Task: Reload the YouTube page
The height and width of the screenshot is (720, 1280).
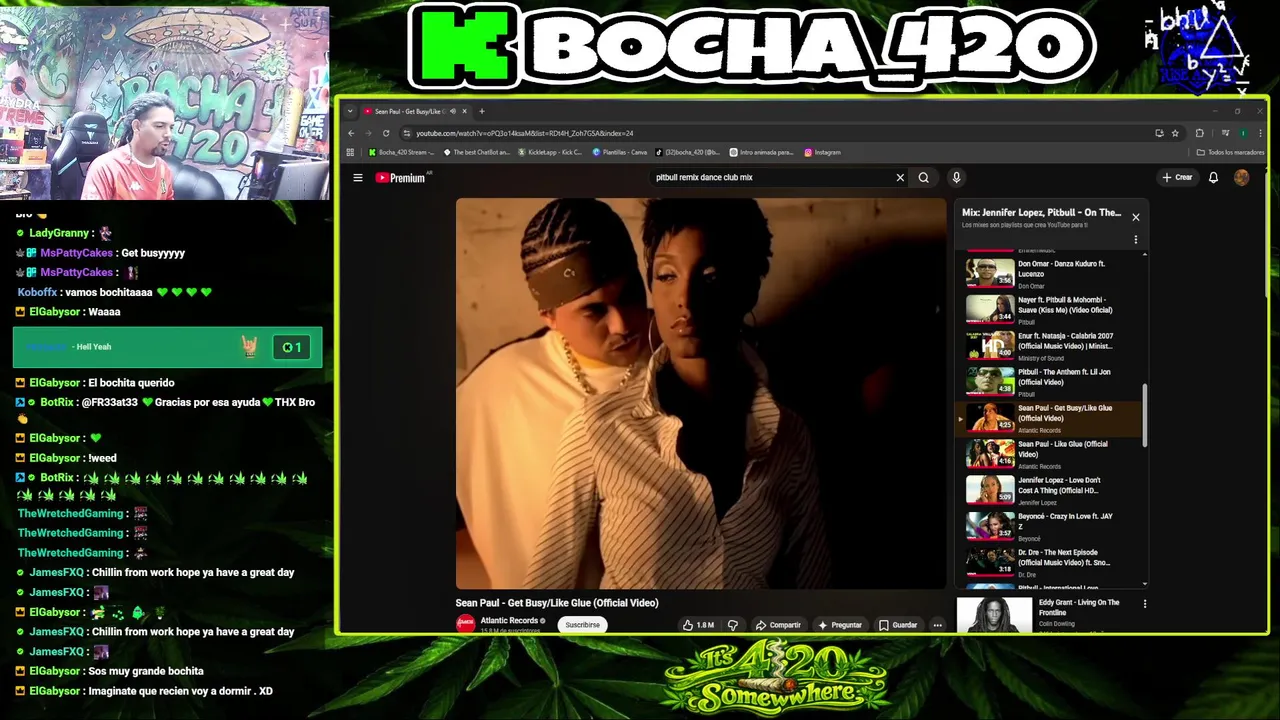Action: tap(386, 133)
